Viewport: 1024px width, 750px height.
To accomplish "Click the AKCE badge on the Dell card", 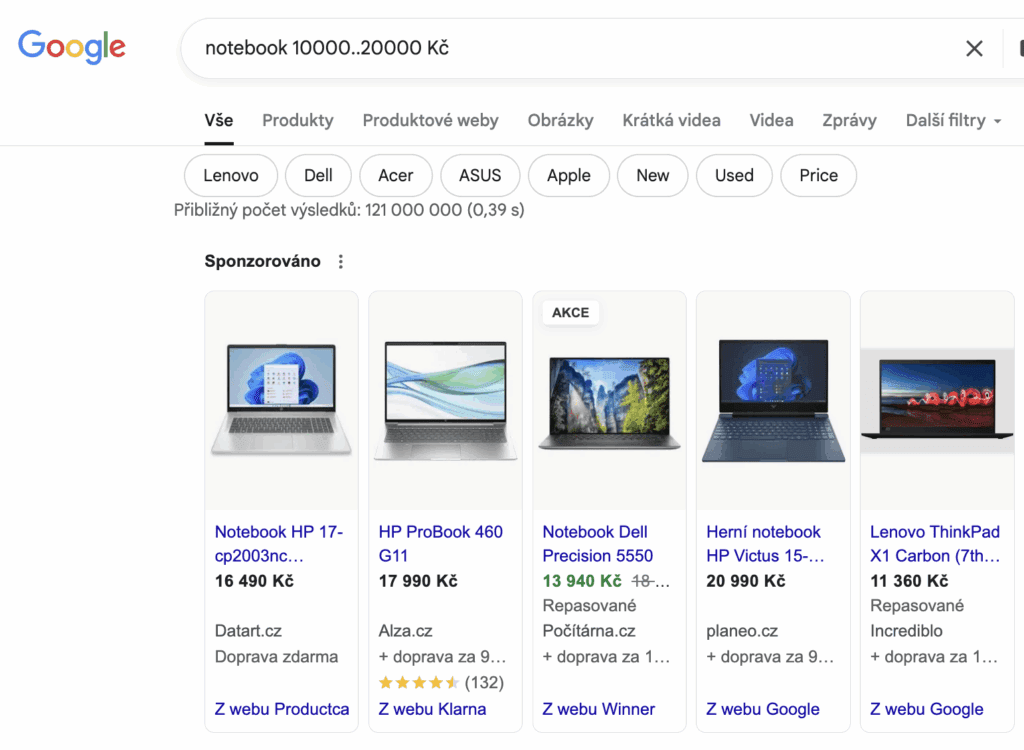I will pos(570,313).
